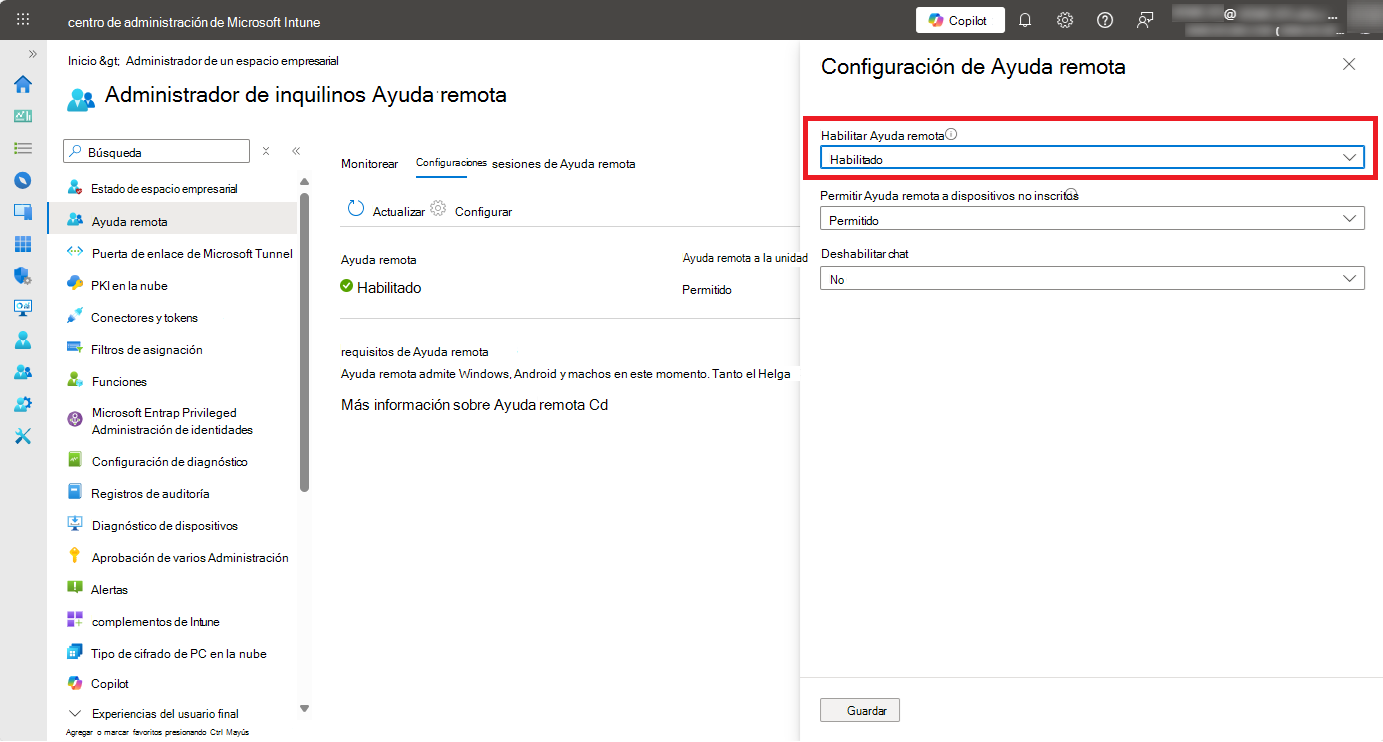
Task: Open Tenant administration gear-person icon in left rail
Action: point(23,404)
